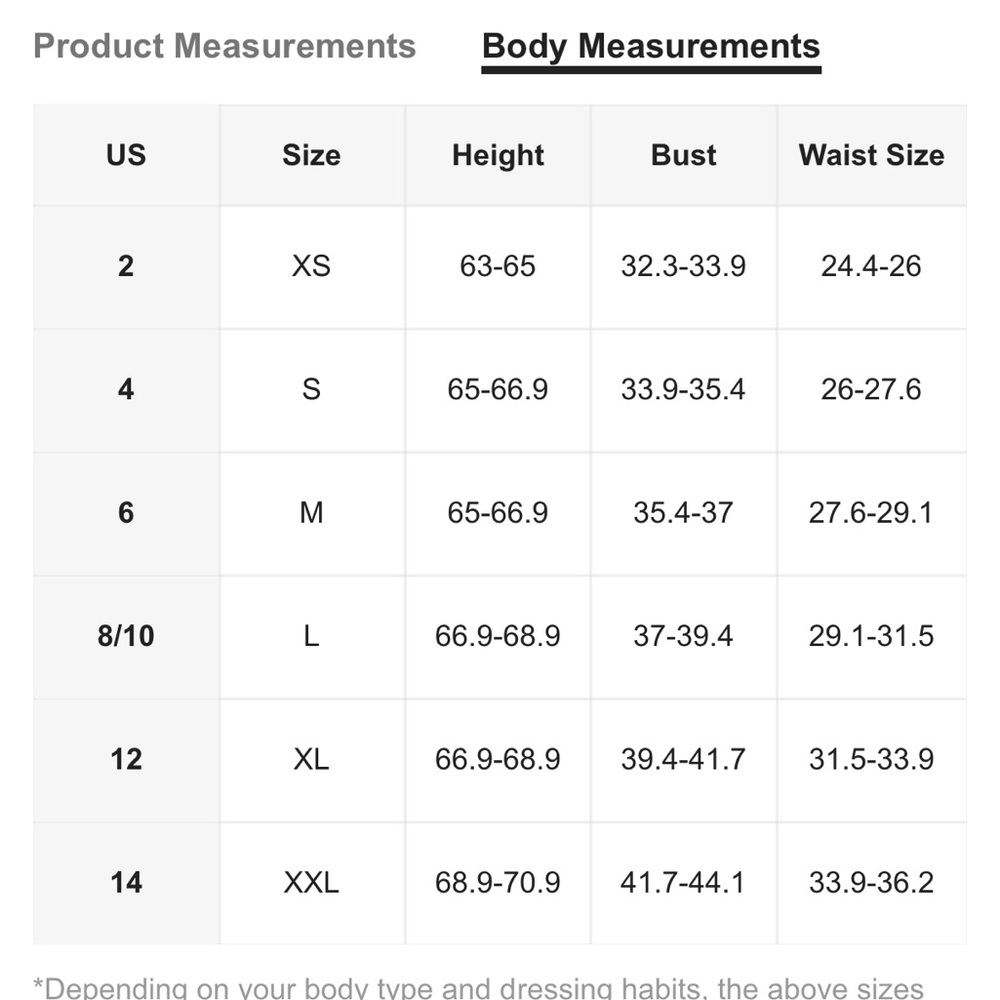Select the XL size cell
The image size is (1000, 1000).
[311, 759]
